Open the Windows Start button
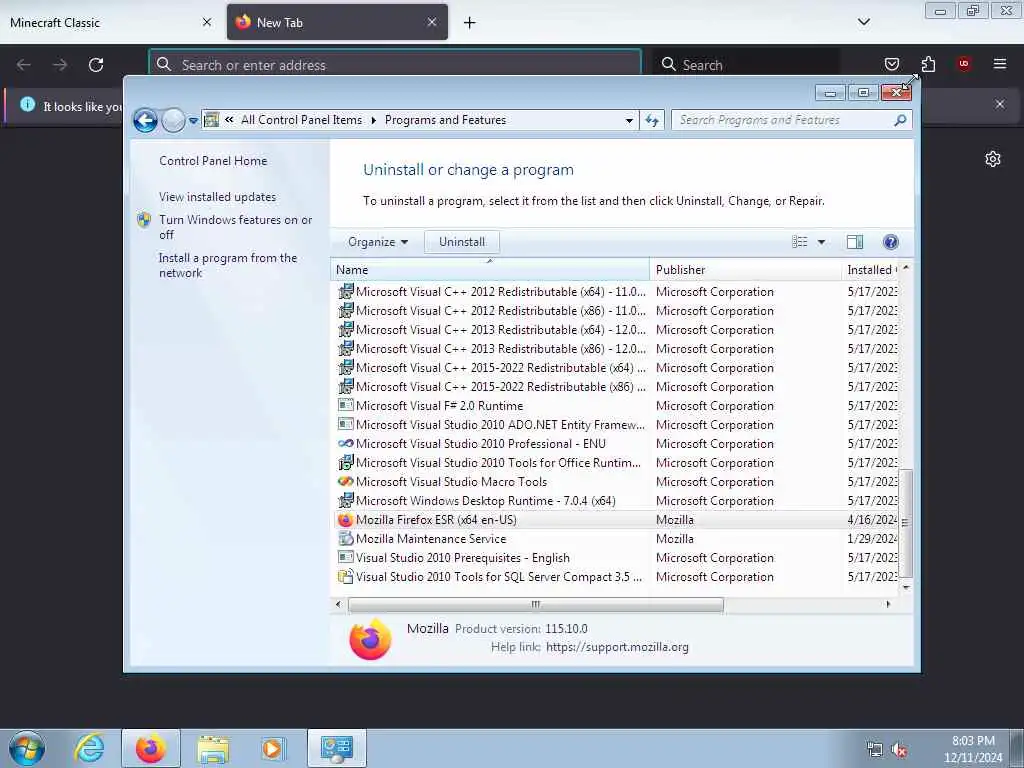The image size is (1024, 768). [27, 748]
